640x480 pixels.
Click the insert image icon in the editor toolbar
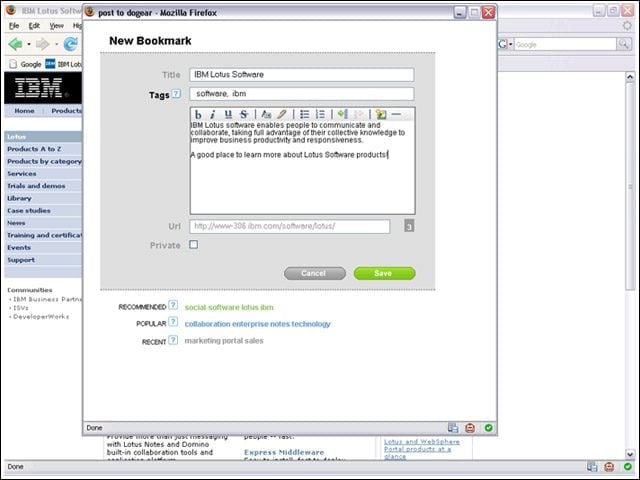[x=380, y=115]
